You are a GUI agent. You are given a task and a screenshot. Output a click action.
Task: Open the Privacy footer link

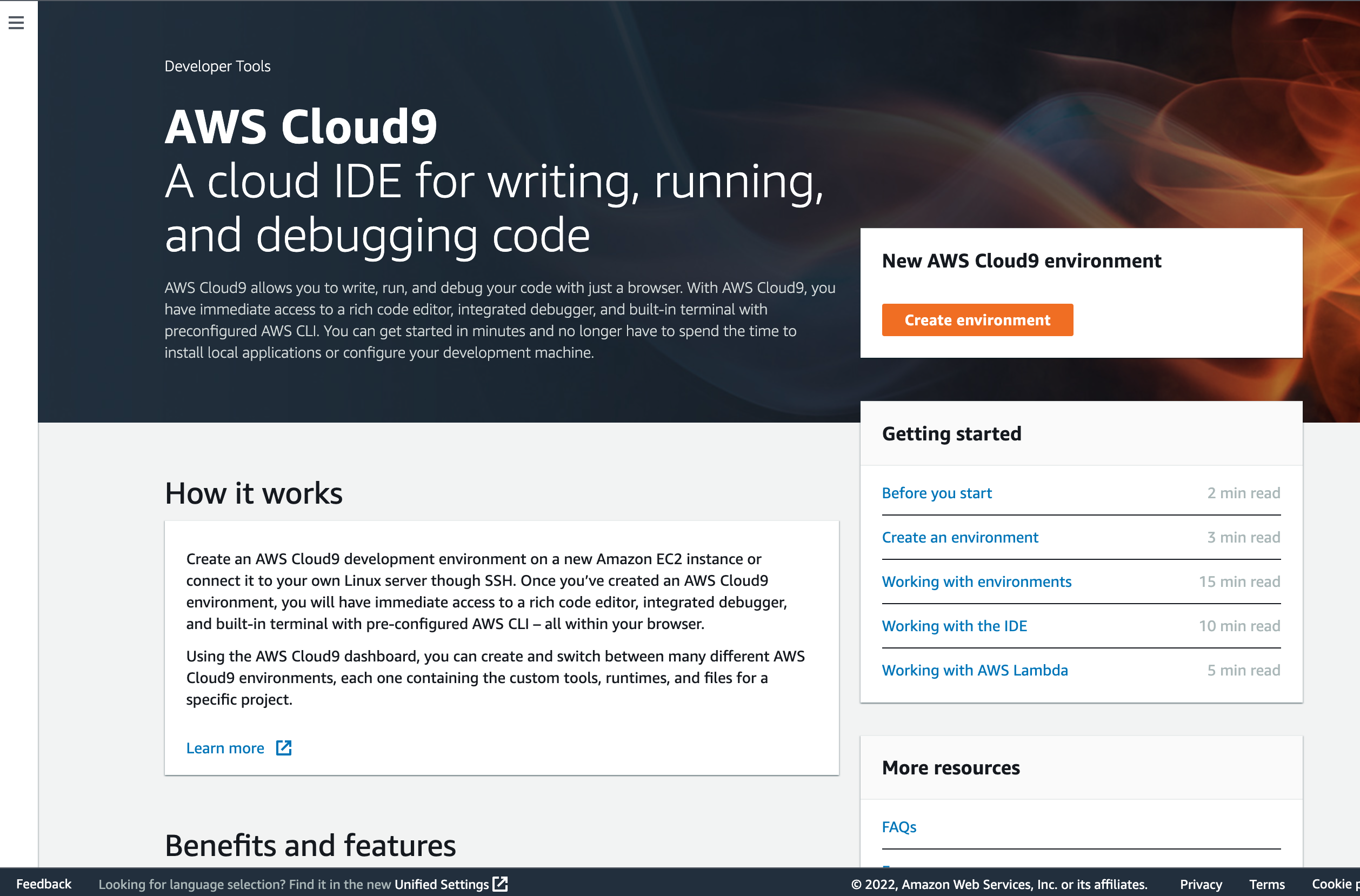[1201, 884]
